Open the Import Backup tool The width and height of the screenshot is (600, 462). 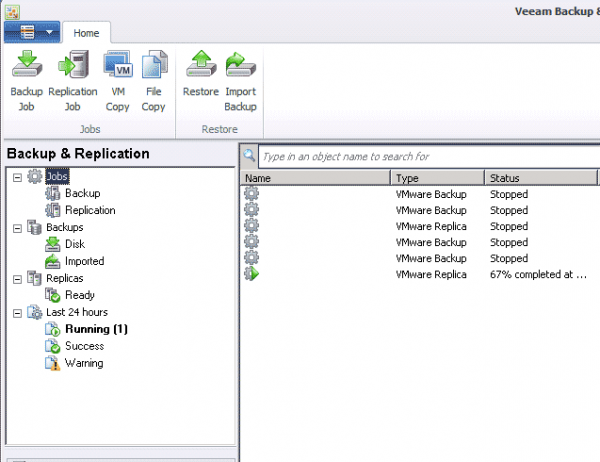pyautogui.click(x=240, y=80)
